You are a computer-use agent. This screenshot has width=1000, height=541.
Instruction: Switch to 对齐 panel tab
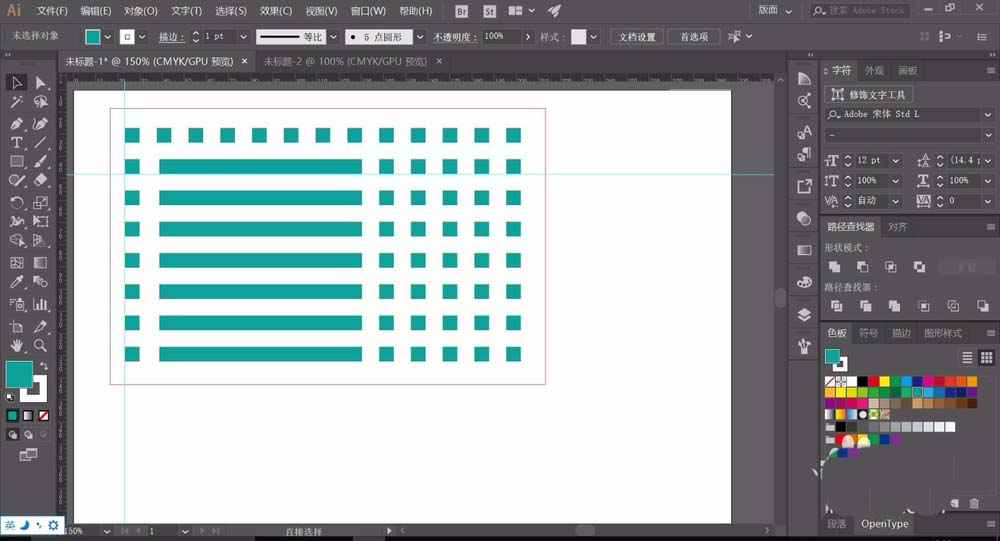897,227
